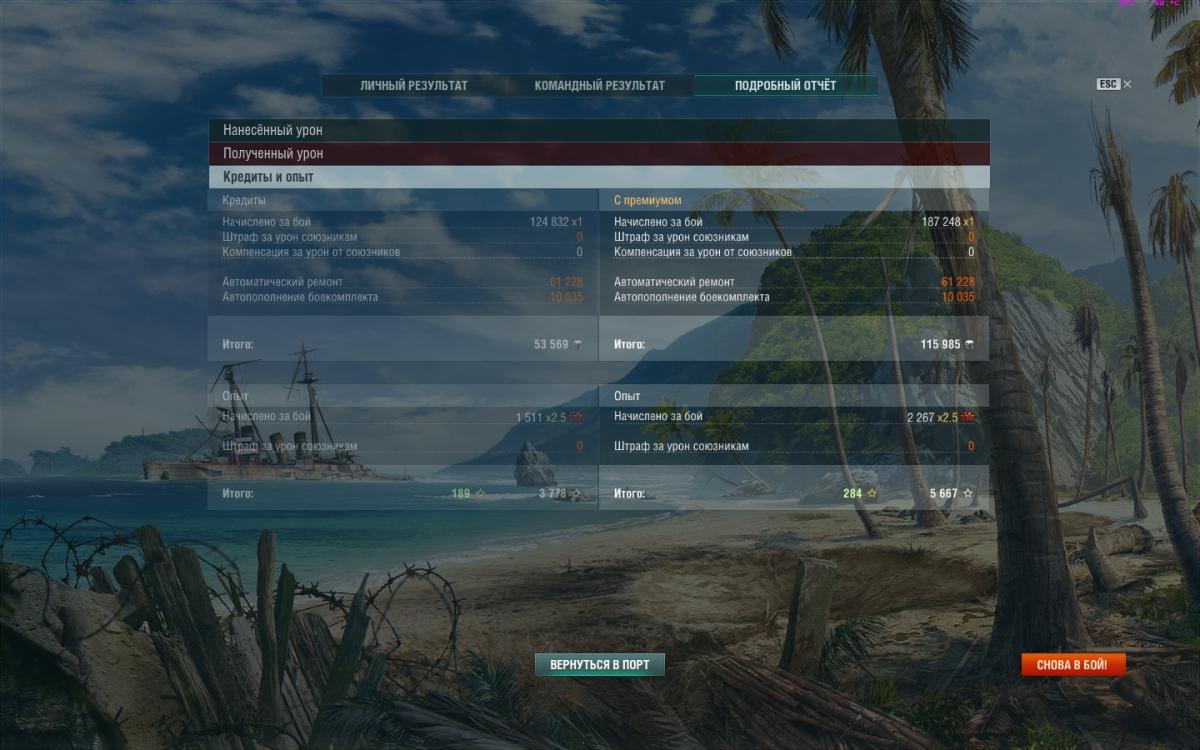Switch to the Личный результат tab

pyautogui.click(x=414, y=86)
